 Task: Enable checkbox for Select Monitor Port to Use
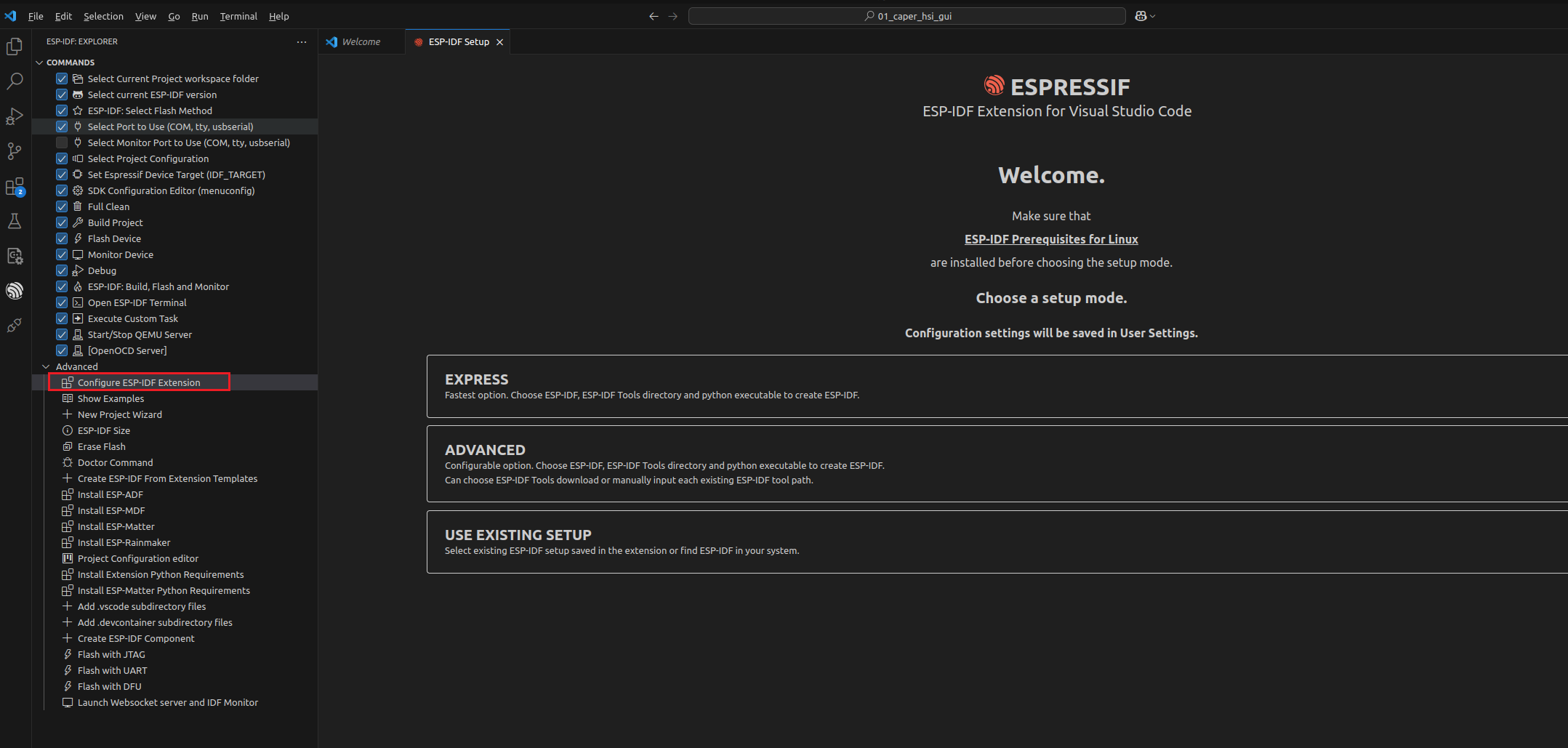pyautogui.click(x=62, y=142)
